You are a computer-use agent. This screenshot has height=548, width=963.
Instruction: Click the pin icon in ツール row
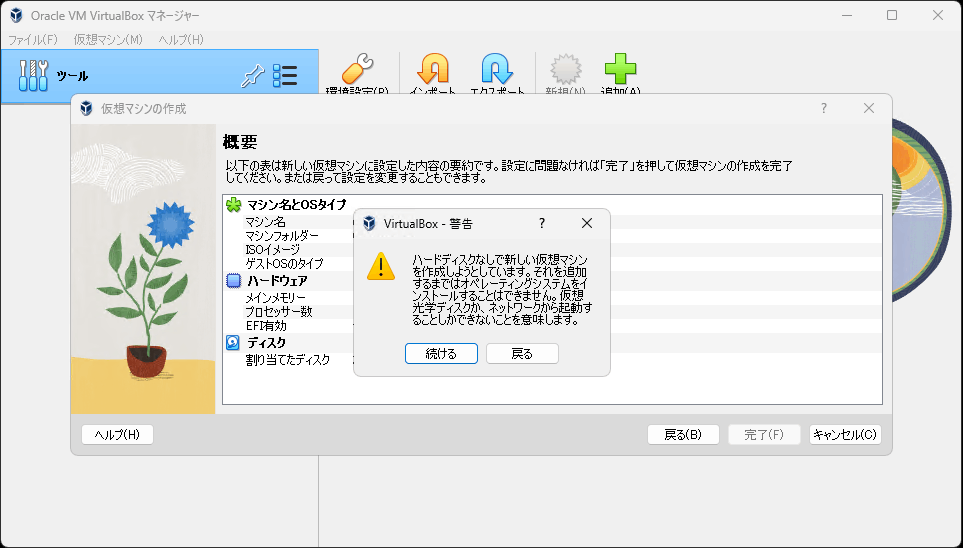(252, 76)
